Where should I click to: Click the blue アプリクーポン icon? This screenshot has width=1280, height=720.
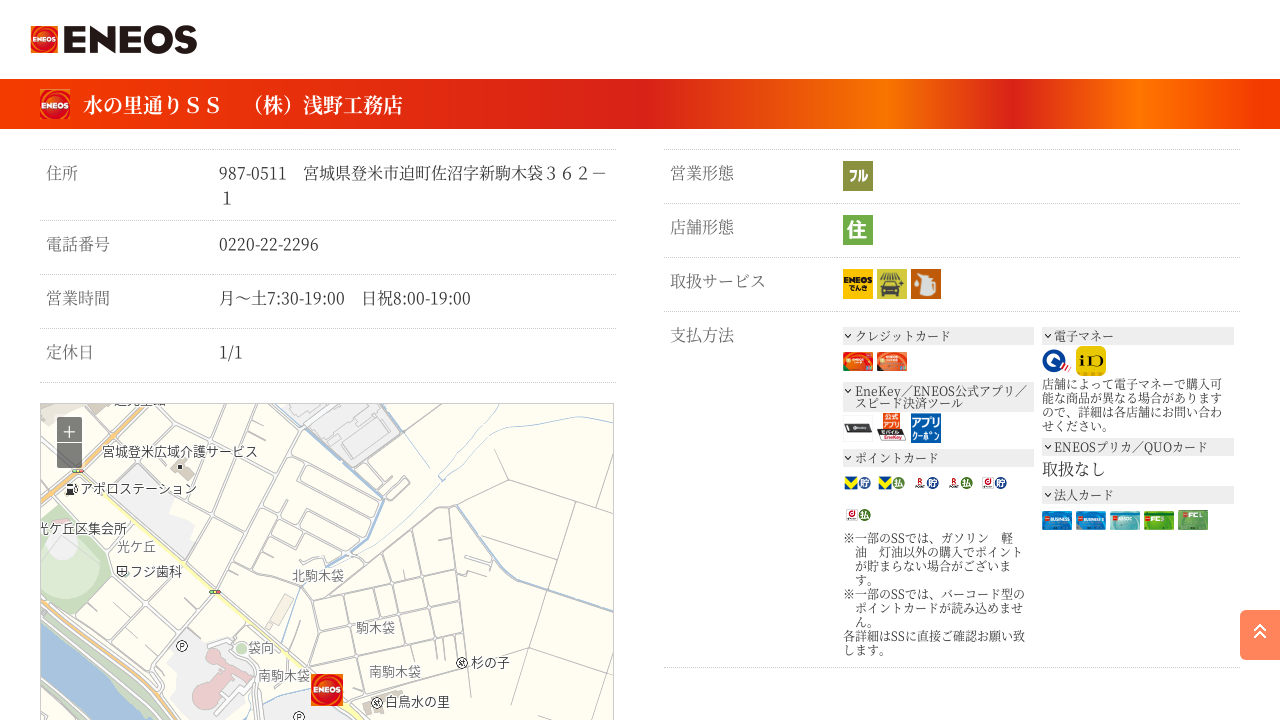click(925, 428)
